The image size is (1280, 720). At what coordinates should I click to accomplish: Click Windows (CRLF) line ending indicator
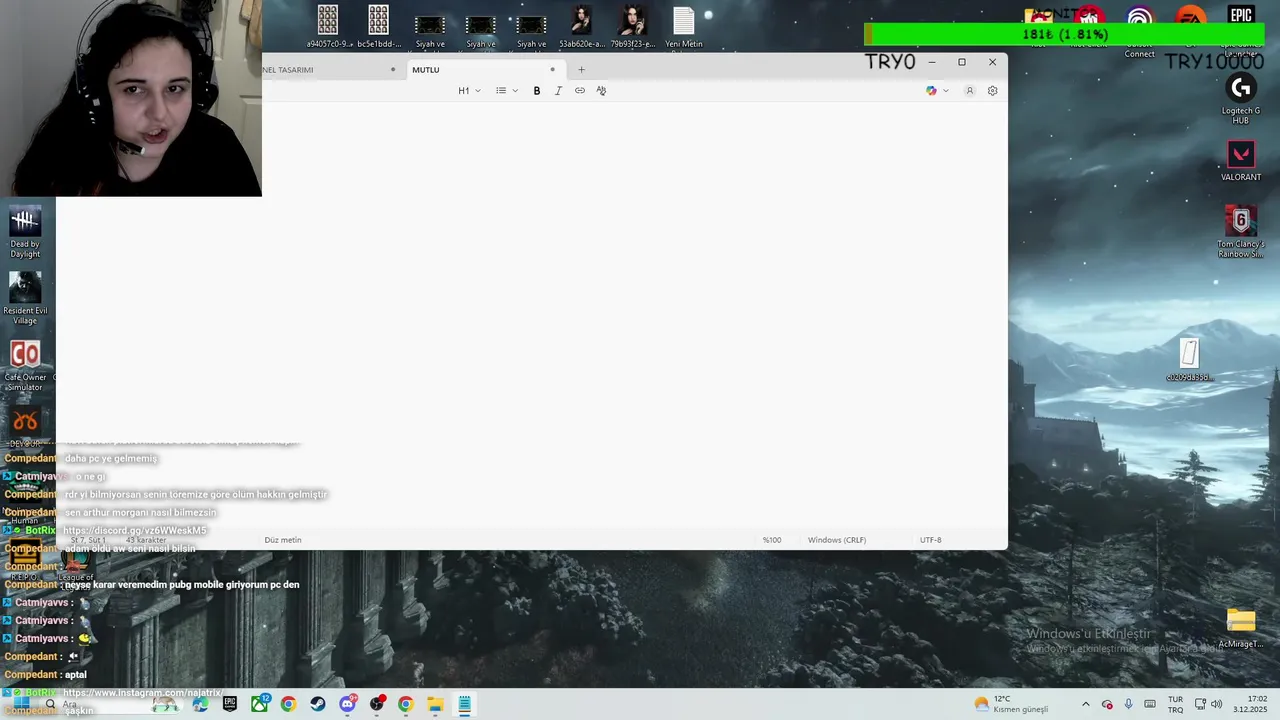(x=837, y=540)
